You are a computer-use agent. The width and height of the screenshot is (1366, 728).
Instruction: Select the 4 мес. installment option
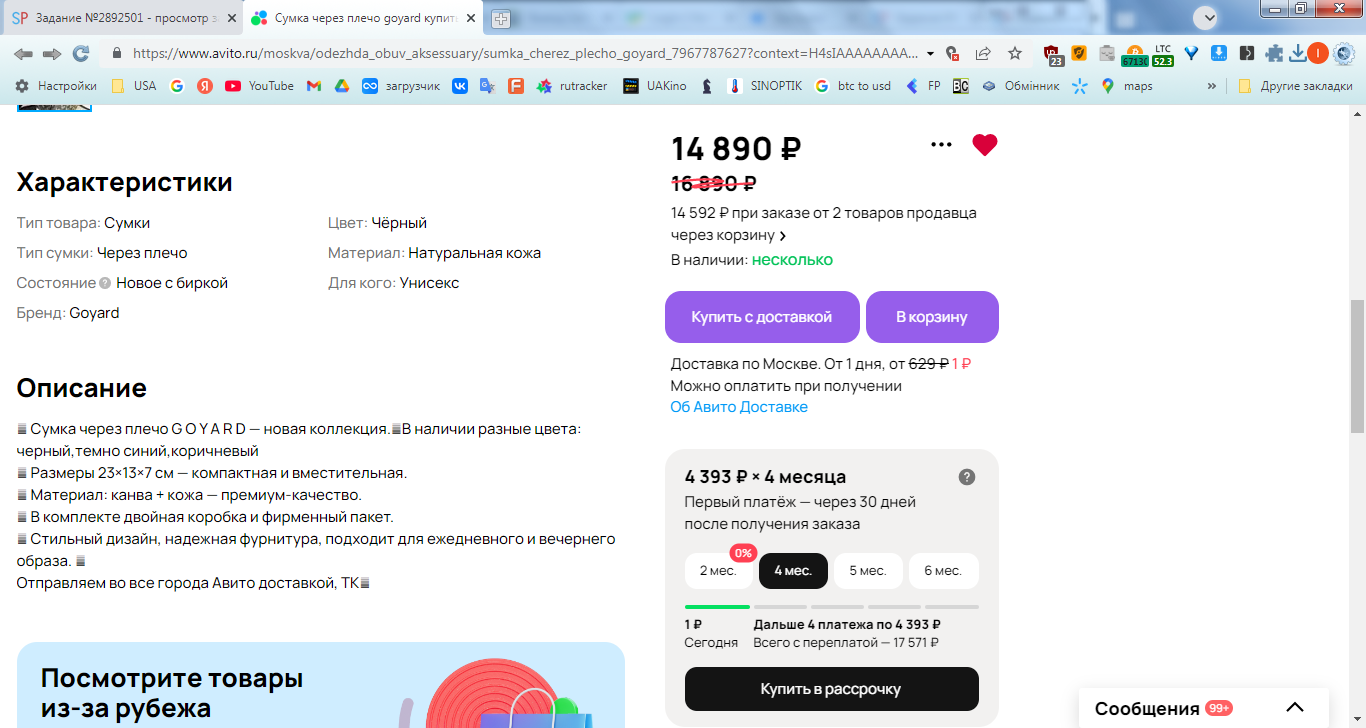[793, 571]
